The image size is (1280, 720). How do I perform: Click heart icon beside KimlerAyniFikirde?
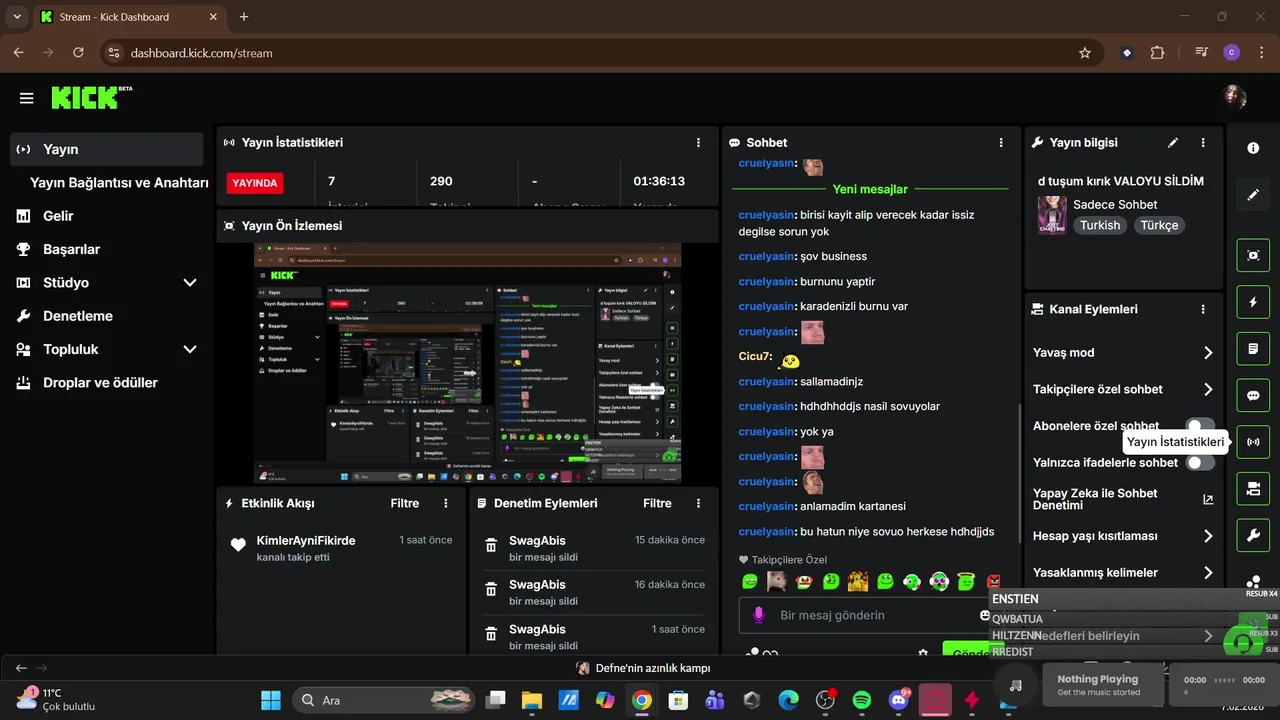coord(238,546)
